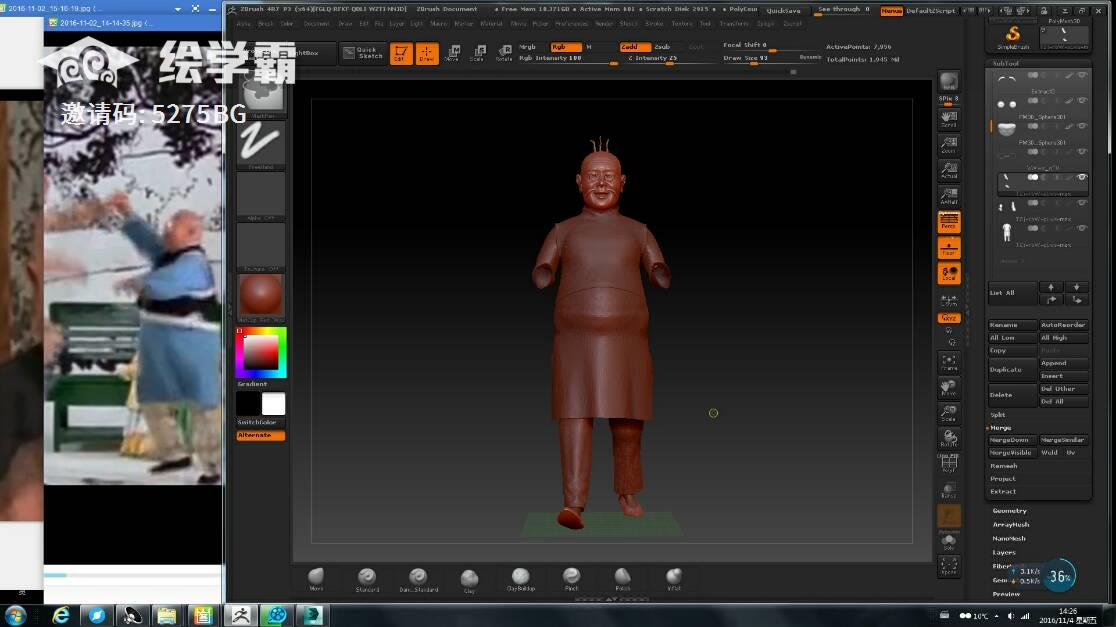Activate Rotate mode in top shelf
Viewport: 1116px width, 627px height.
504,53
